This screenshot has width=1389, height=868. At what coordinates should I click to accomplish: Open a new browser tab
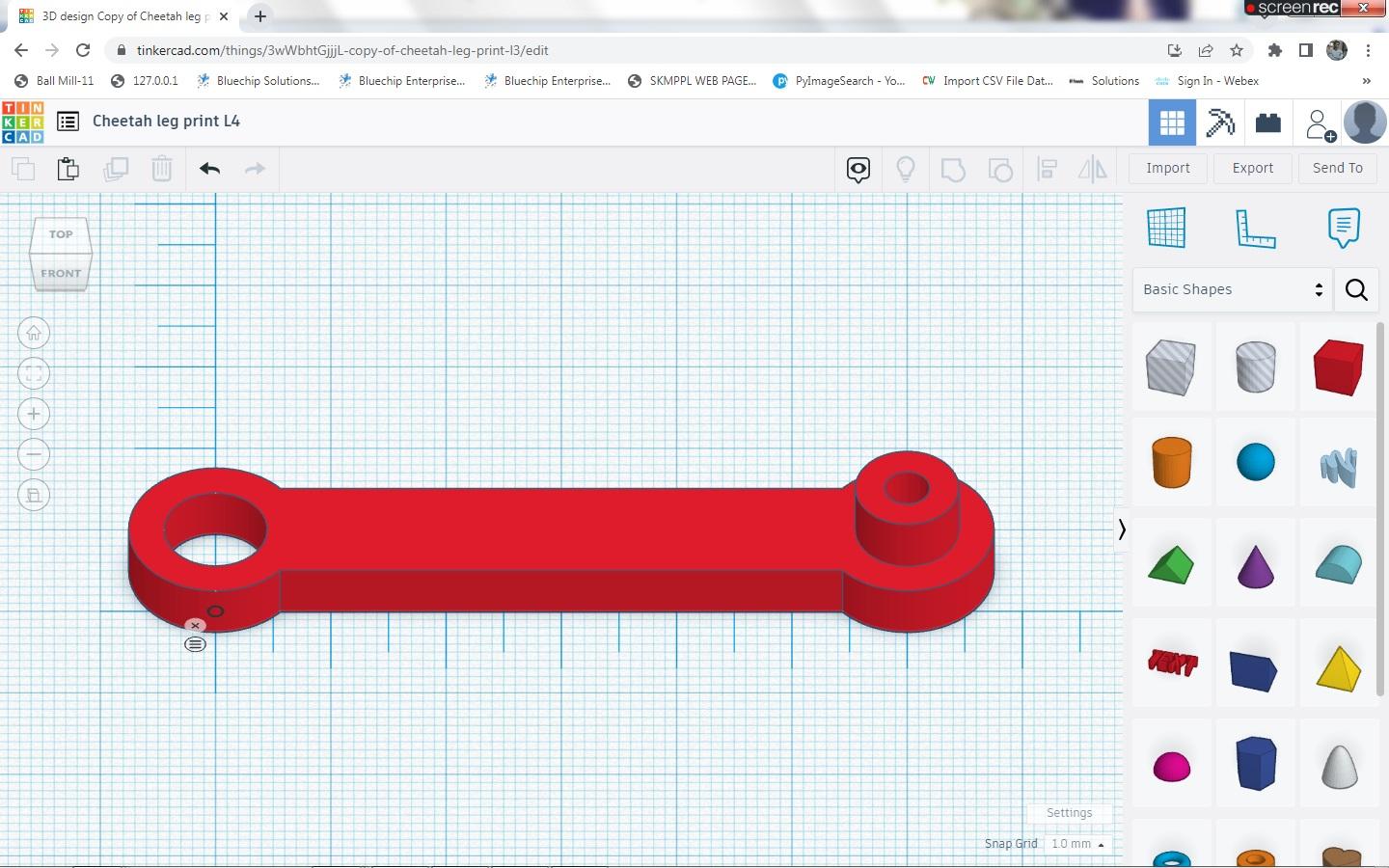point(260,16)
